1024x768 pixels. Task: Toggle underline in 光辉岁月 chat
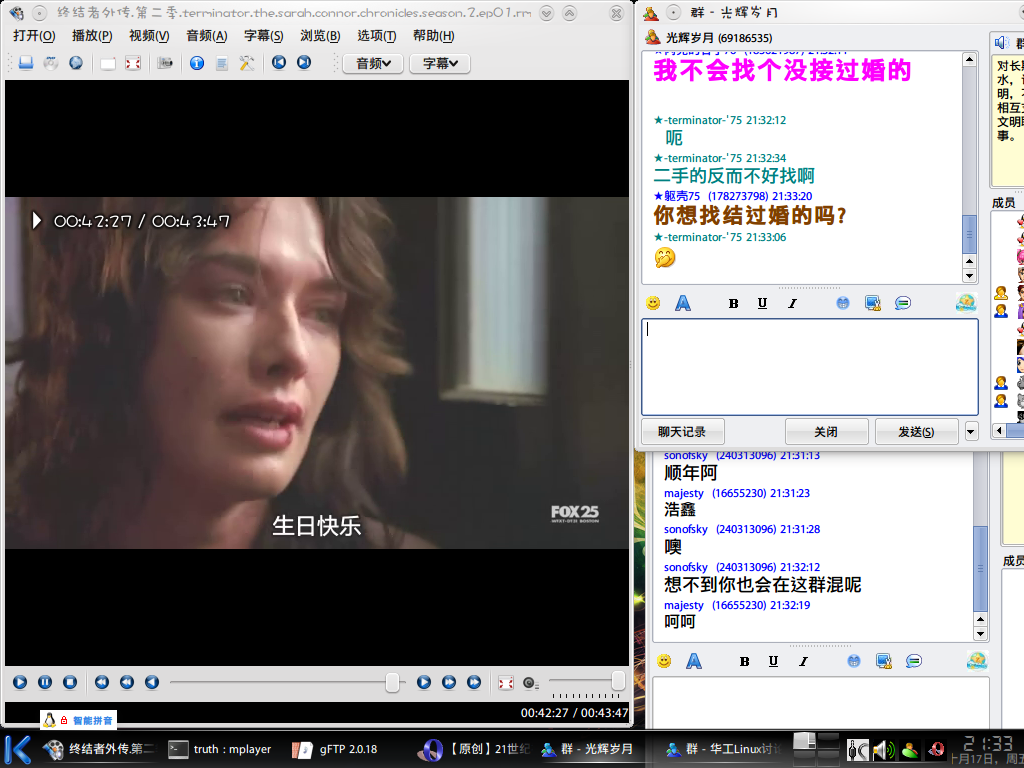(x=762, y=304)
